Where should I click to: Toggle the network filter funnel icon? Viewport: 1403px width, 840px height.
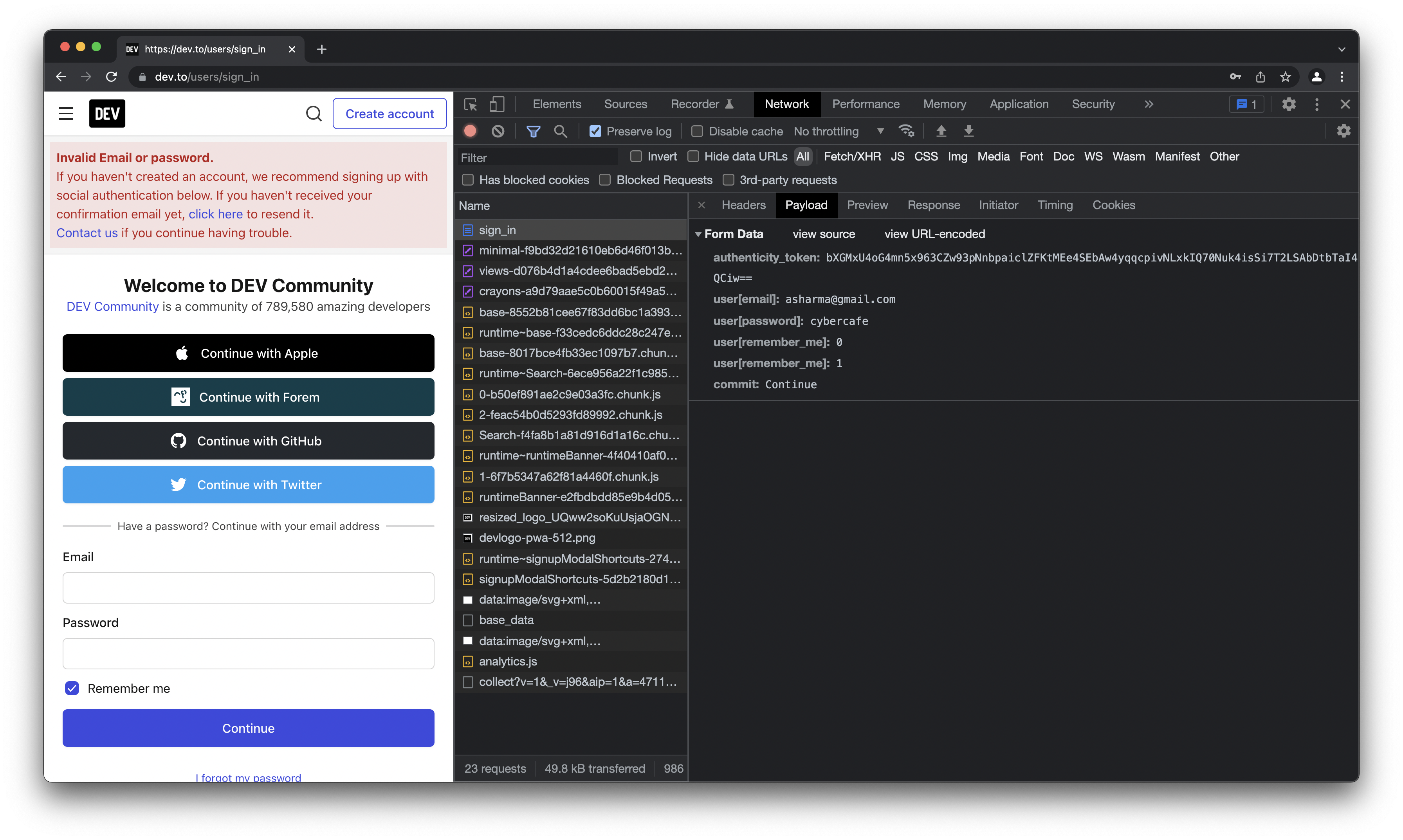[x=533, y=131]
